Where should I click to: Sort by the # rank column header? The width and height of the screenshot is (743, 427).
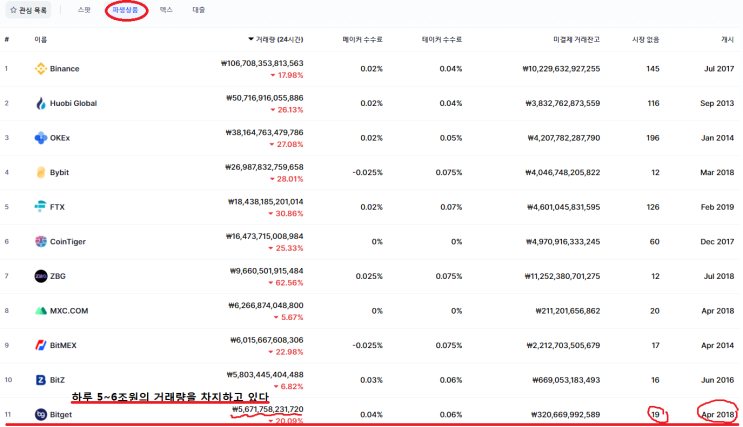pos(7,39)
